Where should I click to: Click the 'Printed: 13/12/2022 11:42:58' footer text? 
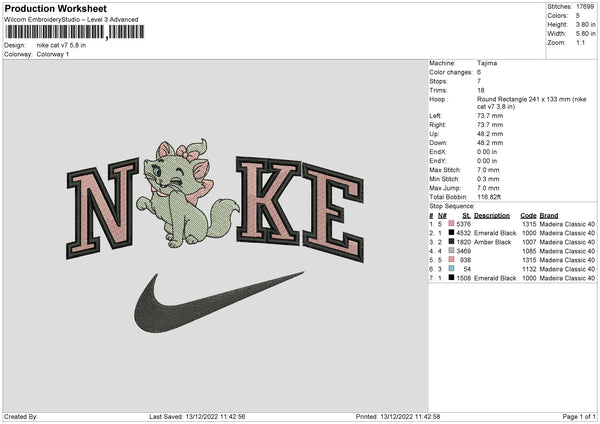click(x=398, y=416)
